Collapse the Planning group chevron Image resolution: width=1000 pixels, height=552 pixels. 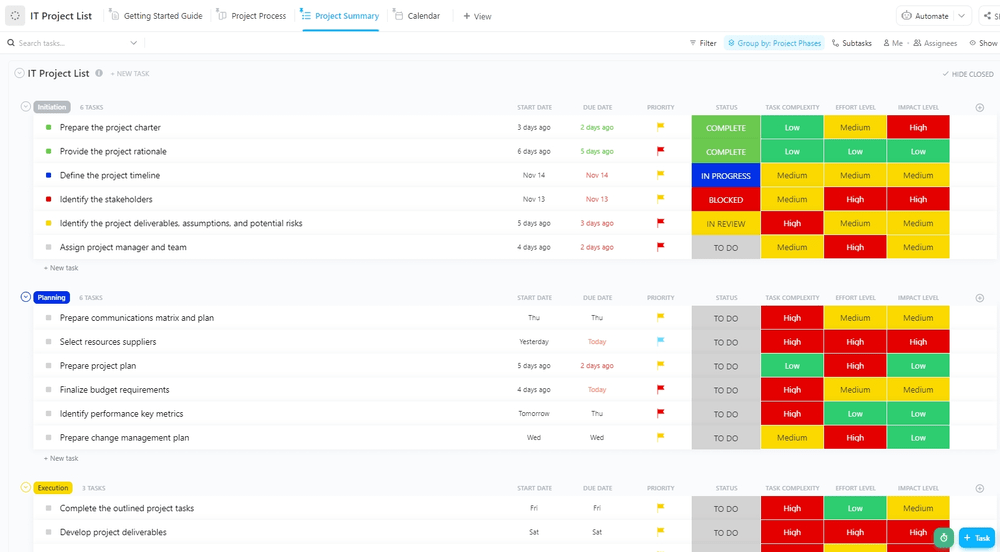pyautogui.click(x=26, y=297)
